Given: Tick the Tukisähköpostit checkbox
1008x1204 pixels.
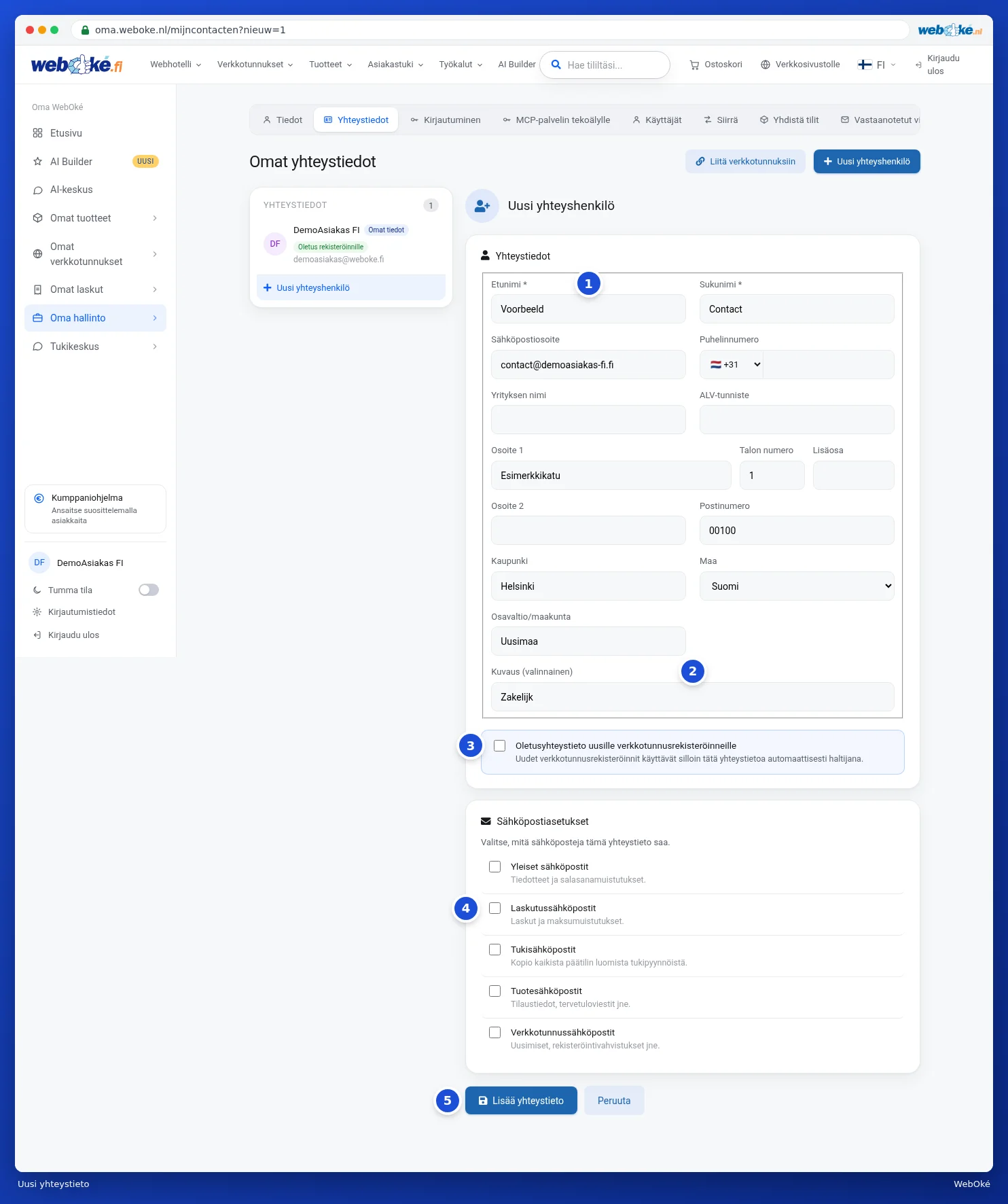Looking at the screenshot, I should (x=495, y=949).
